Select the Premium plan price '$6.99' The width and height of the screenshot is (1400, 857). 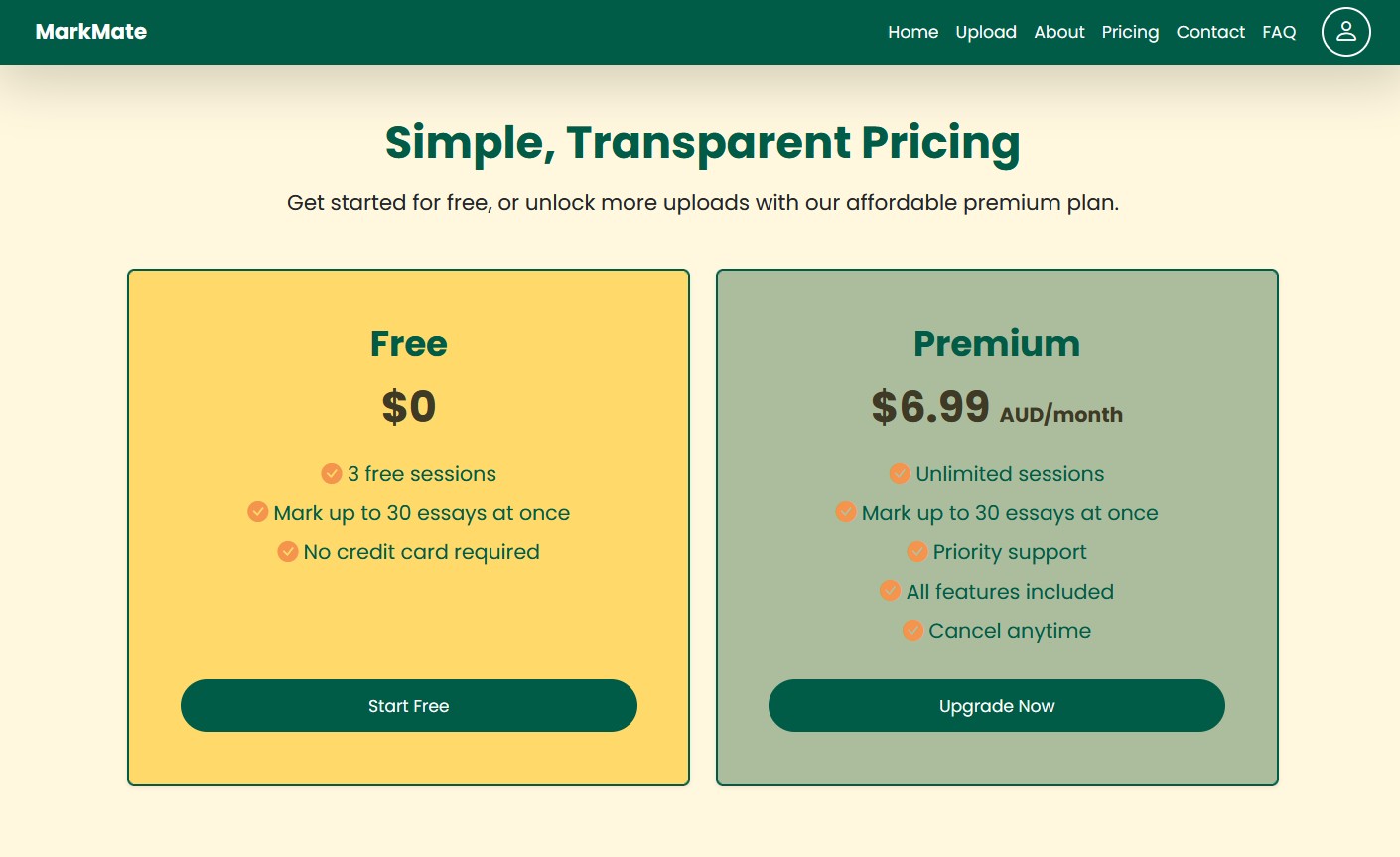pos(930,406)
